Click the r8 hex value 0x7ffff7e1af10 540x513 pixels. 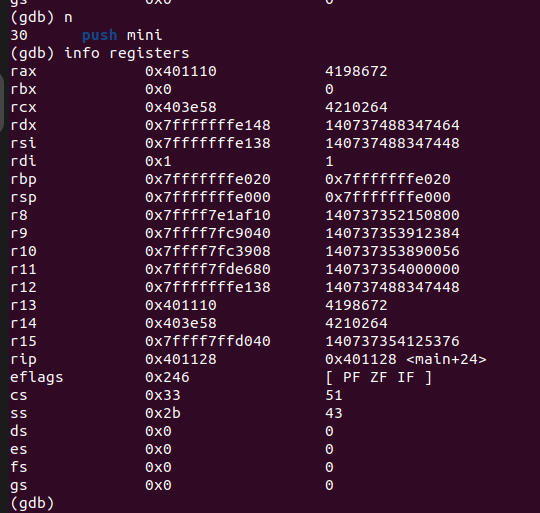pos(208,215)
